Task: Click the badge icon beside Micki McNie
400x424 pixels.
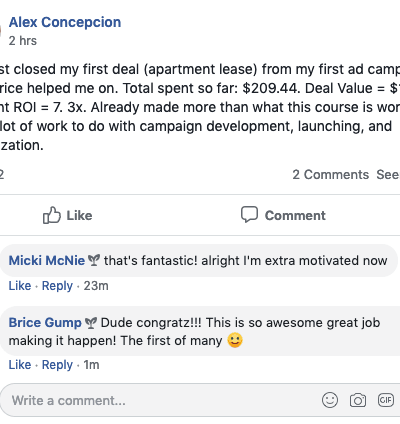Action: point(94,260)
